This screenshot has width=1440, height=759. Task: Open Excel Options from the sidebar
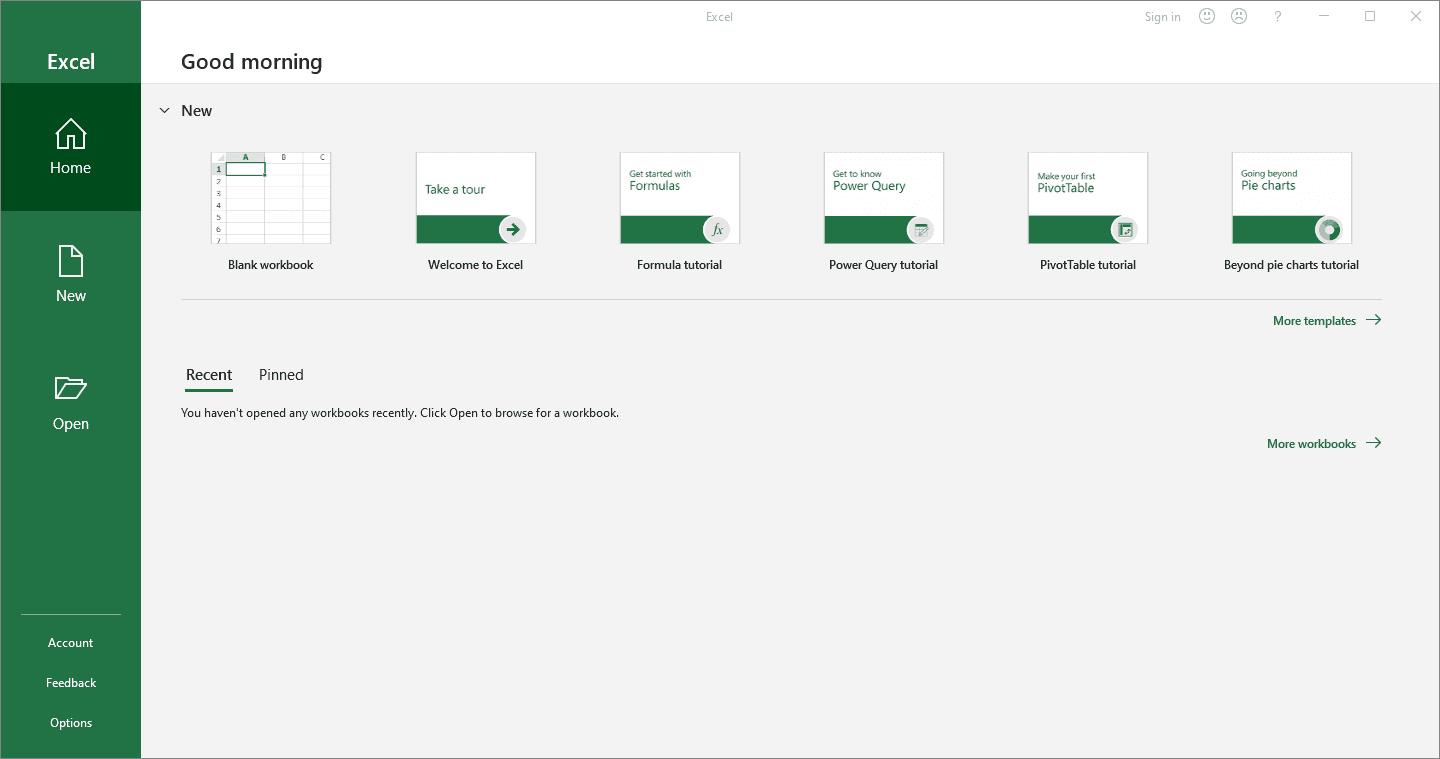click(x=71, y=723)
